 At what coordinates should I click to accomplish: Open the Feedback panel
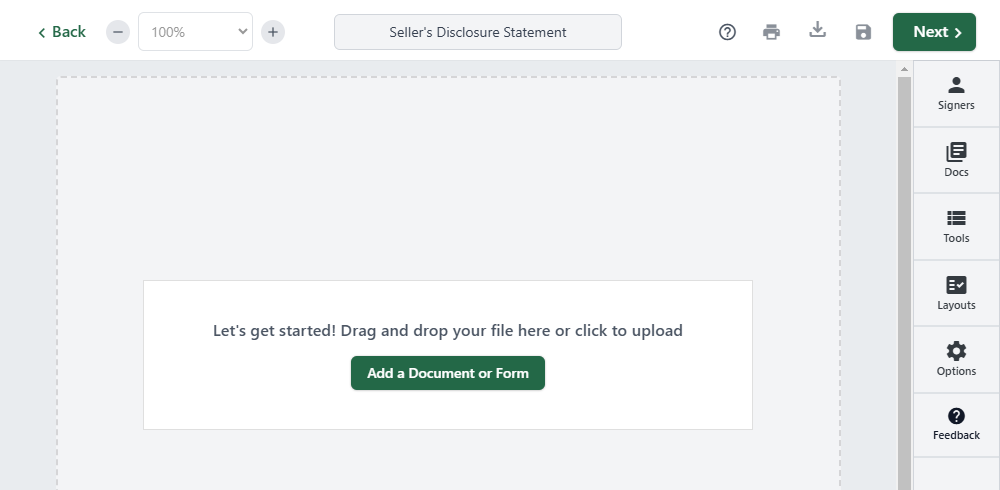[x=956, y=424]
